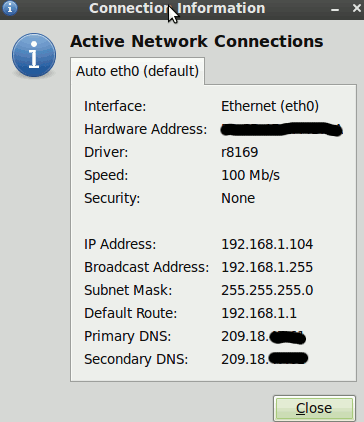
Task: Select the None security value
Action: (238, 198)
